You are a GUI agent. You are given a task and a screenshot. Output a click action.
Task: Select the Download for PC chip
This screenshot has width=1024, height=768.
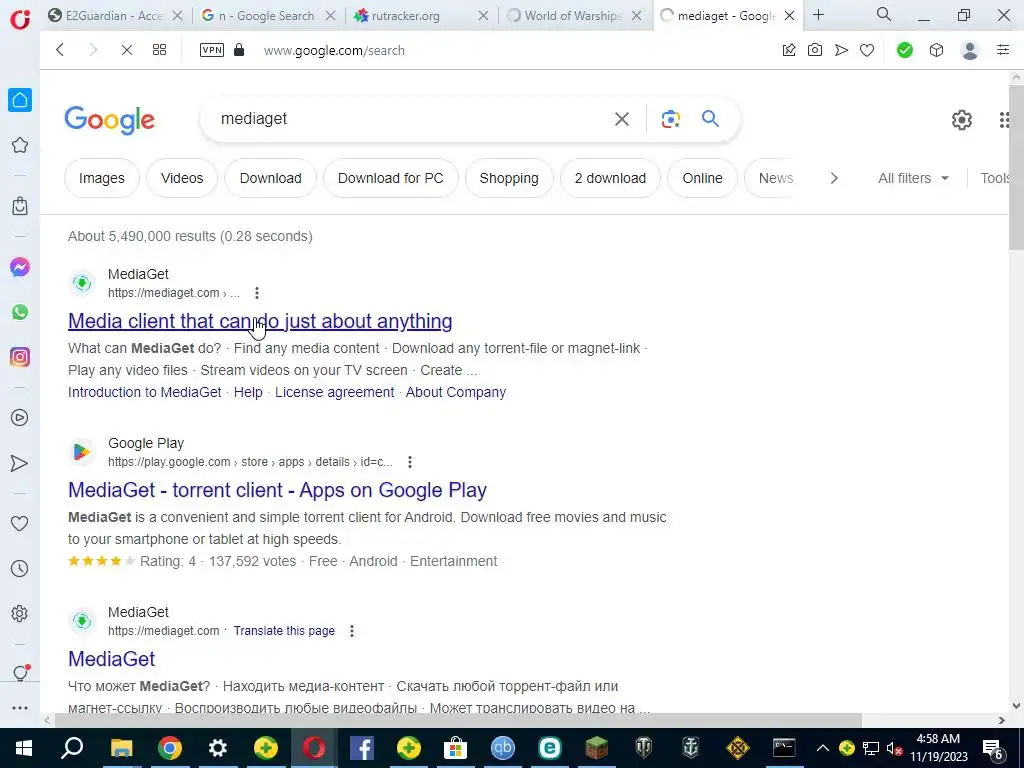click(x=391, y=178)
